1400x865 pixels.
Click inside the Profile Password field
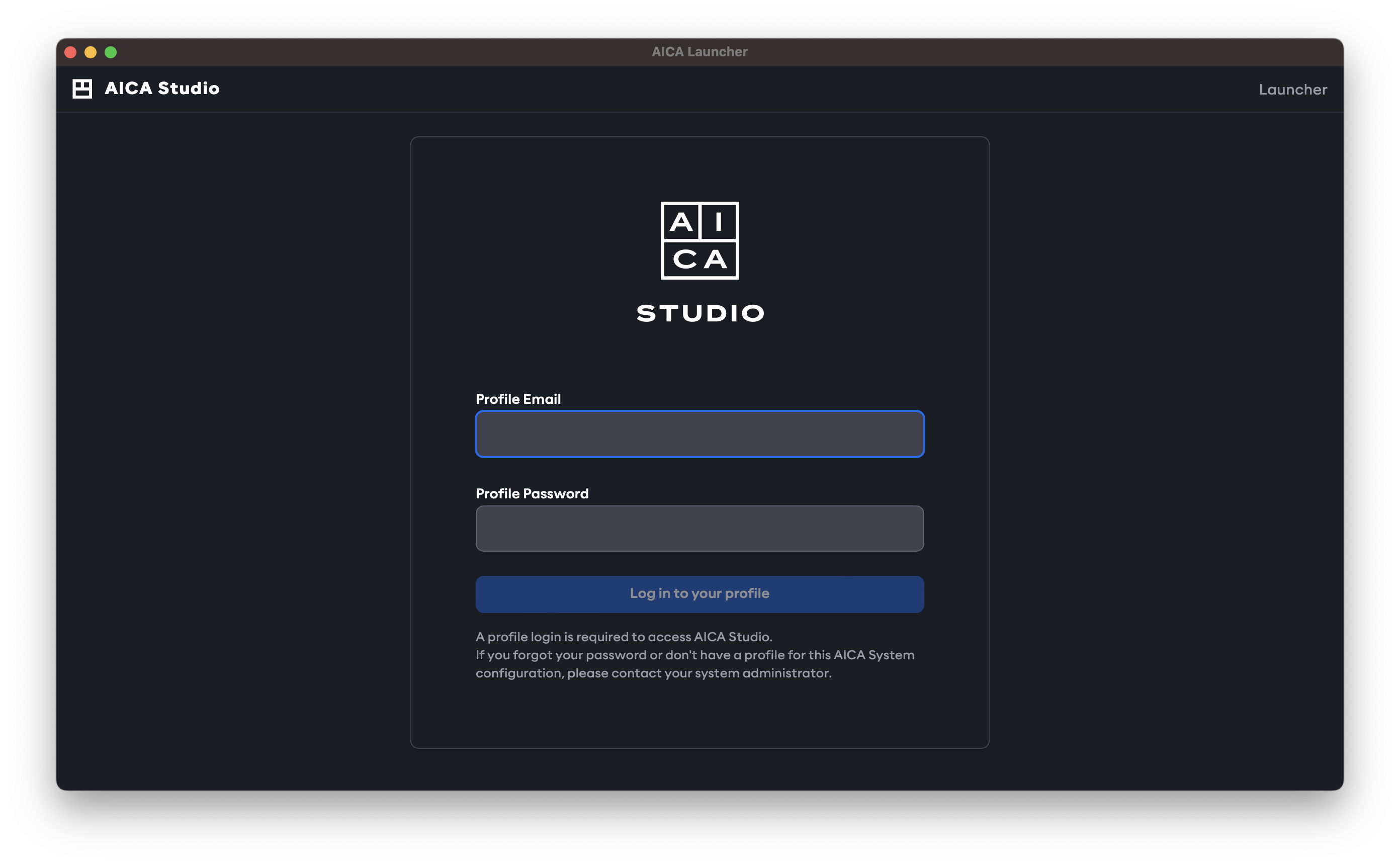click(699, 528)
